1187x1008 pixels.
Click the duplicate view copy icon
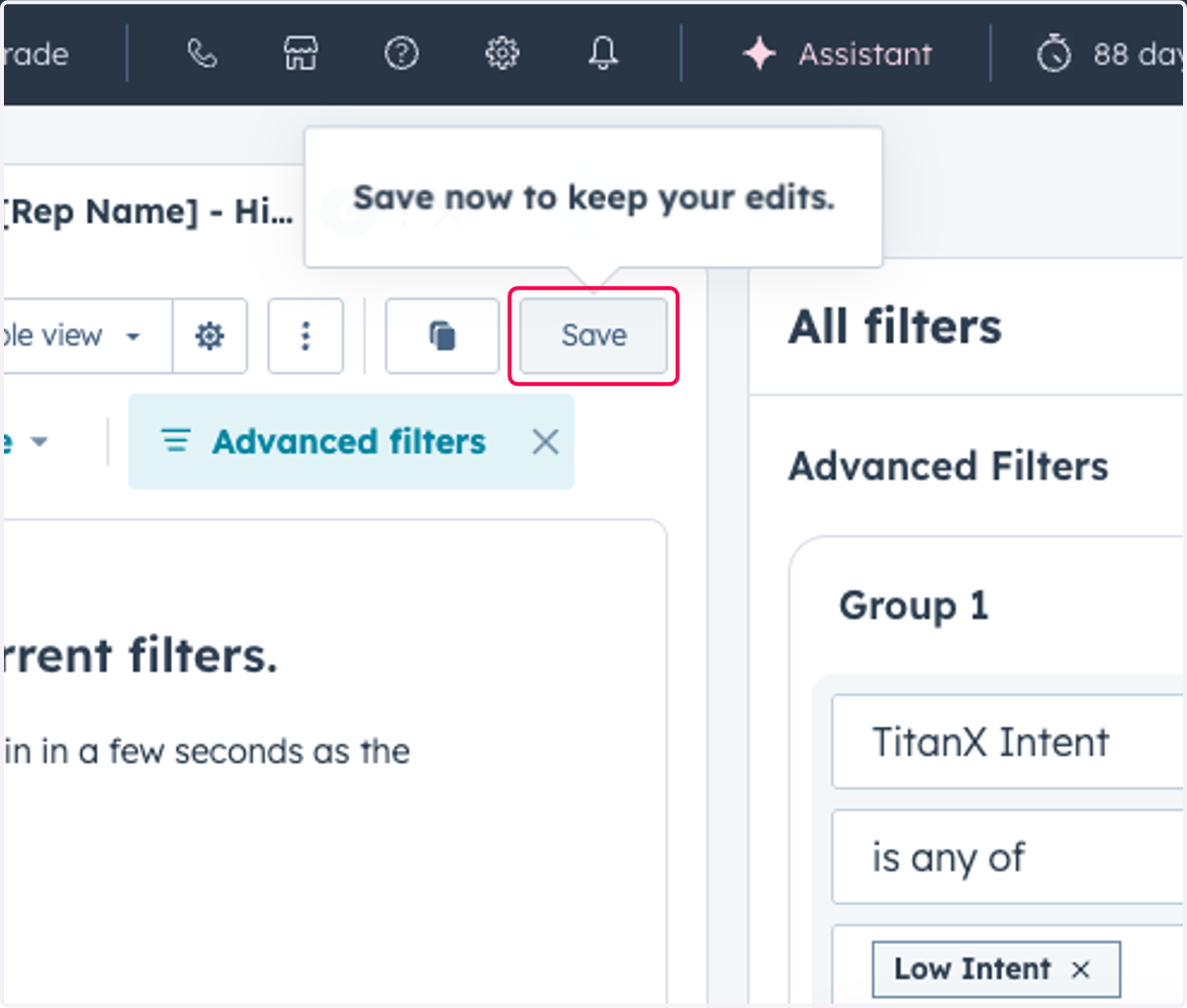[442, 336]
